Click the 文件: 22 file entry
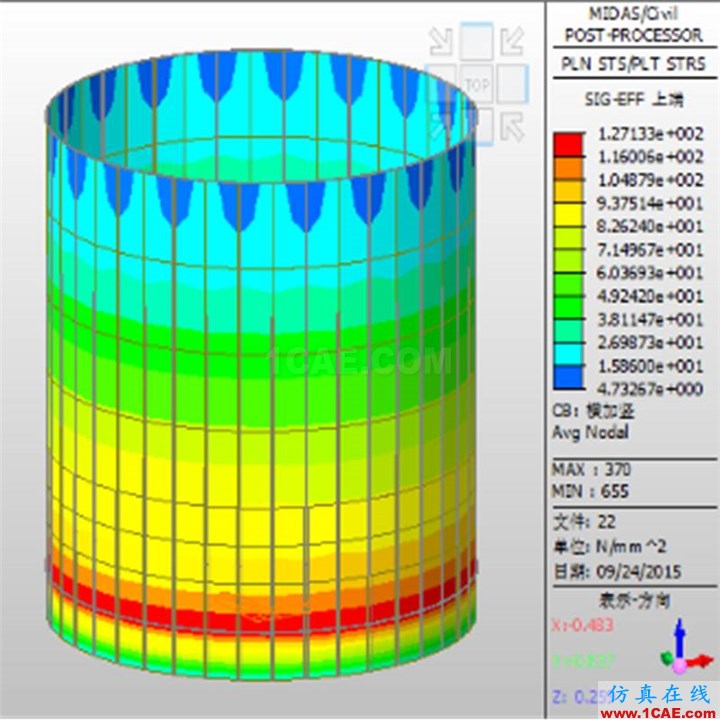The width and height of the screenshot is (720, 721). (x=584, y=522)
